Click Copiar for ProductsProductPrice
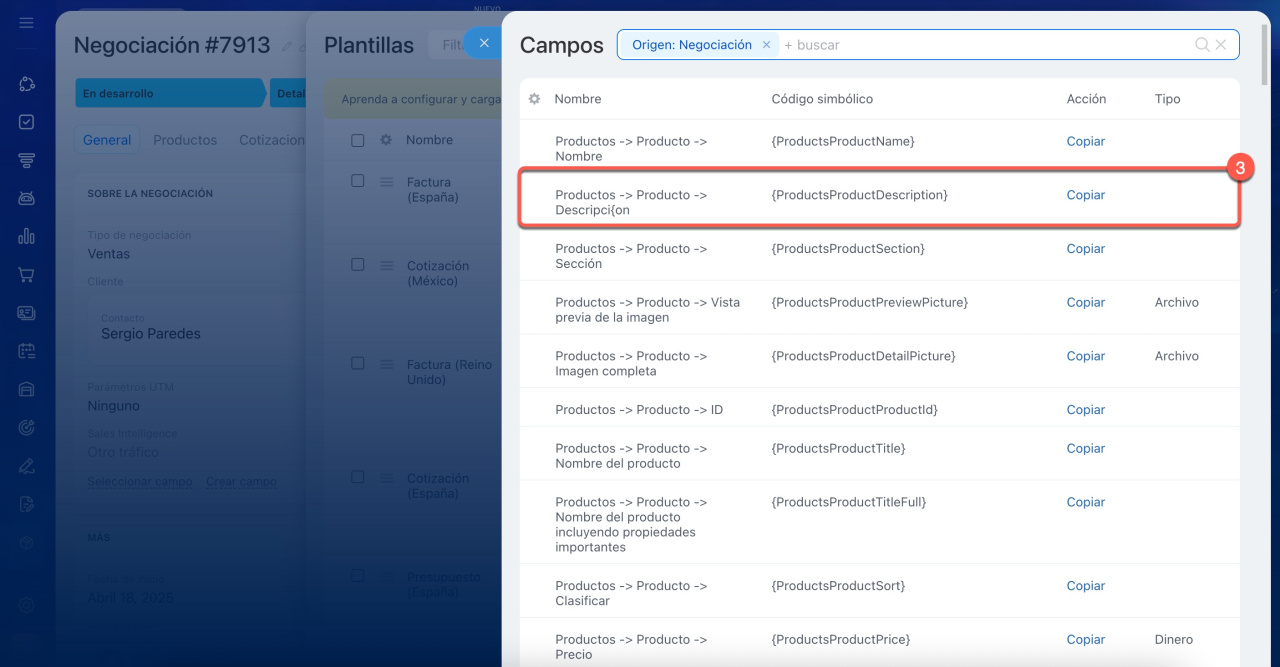The width and height of the screenshot is (1280, 667). coord(1085,639)
